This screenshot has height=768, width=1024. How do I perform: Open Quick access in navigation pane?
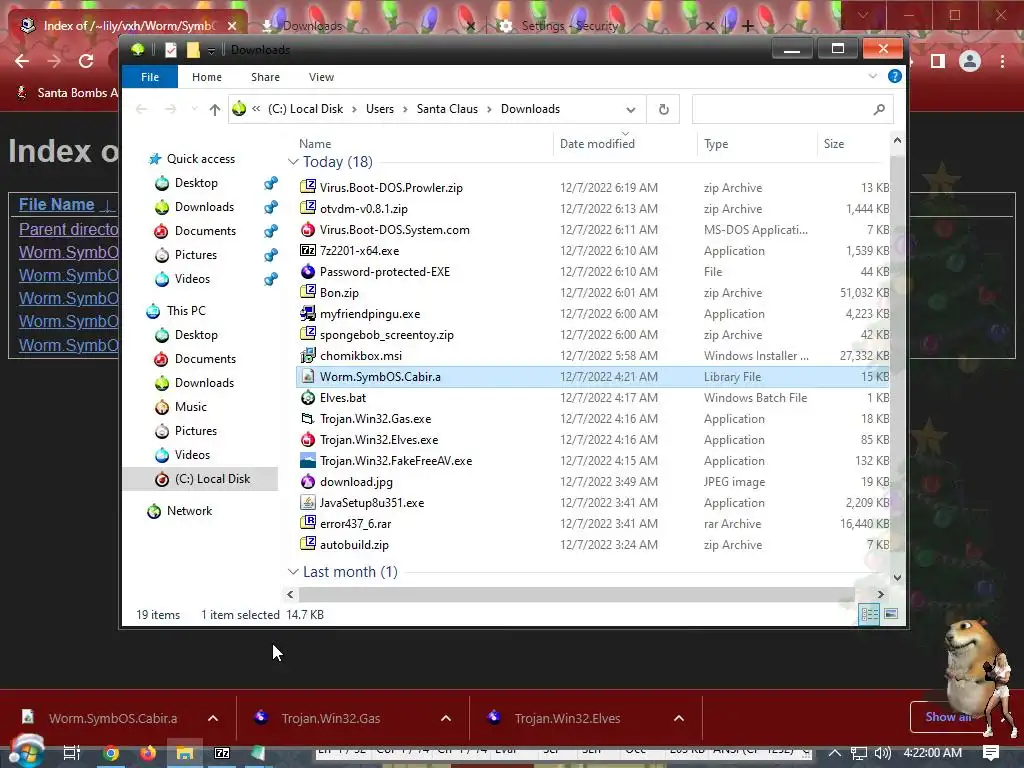click(200, 159)
